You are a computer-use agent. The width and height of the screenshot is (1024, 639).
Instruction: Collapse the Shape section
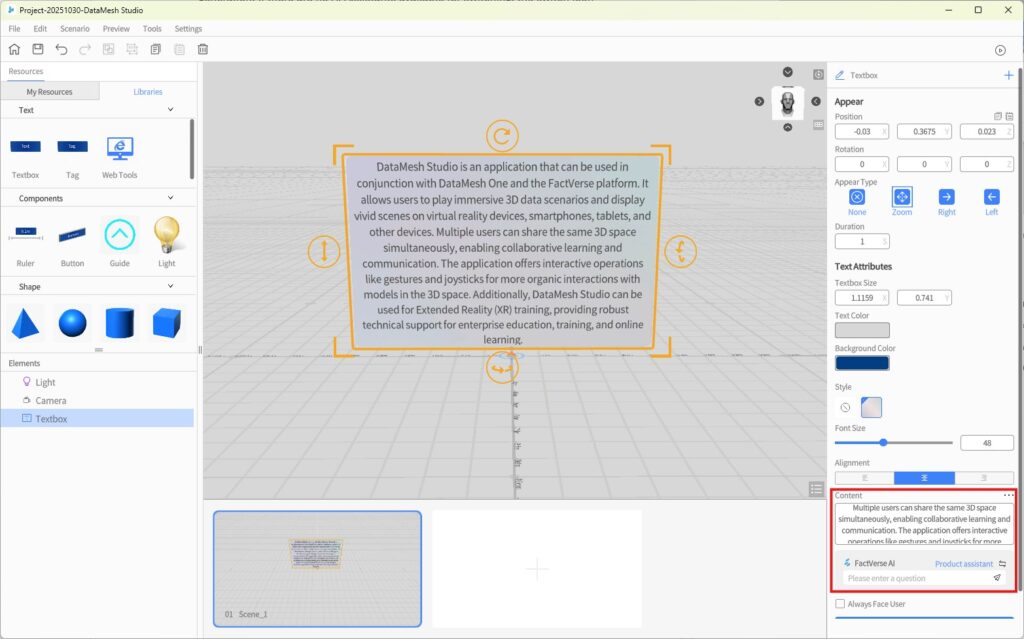[x=170, y=286]
